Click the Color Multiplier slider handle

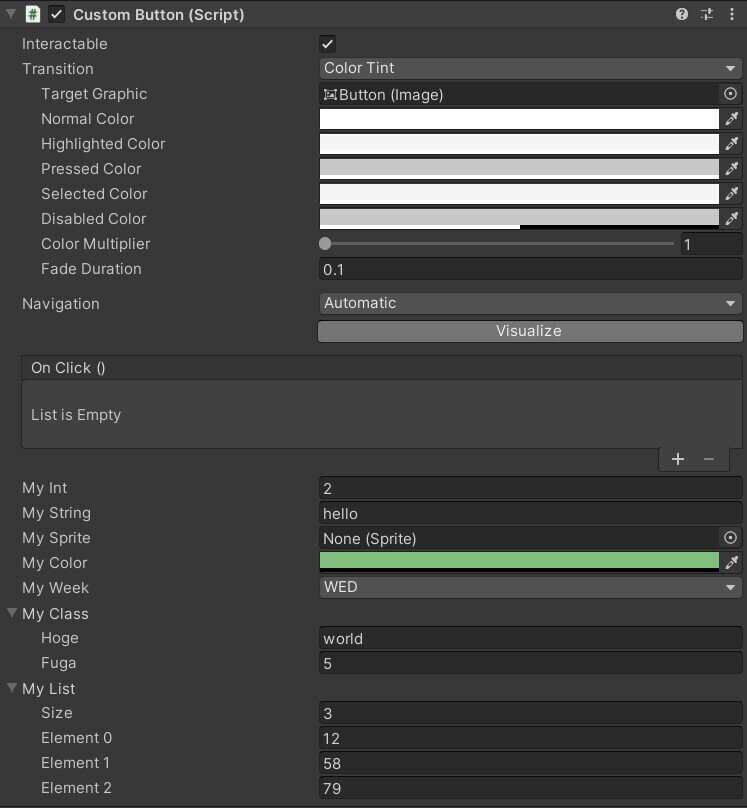tap(325, 244)
